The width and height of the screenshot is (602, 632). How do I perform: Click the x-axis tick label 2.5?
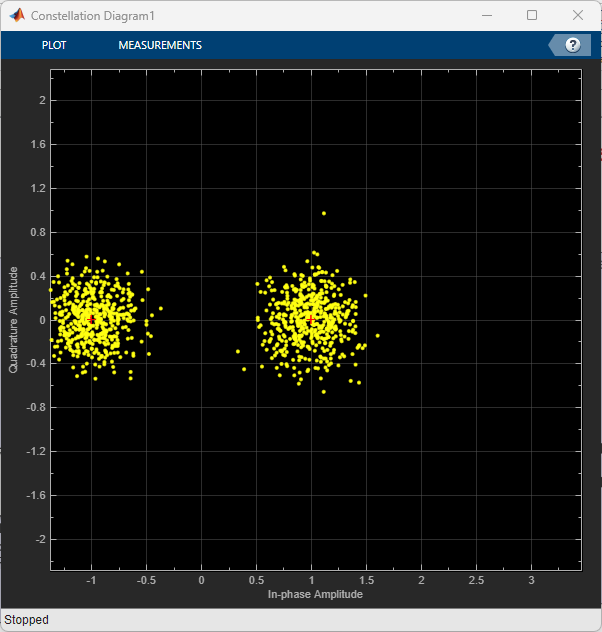click(x=476, y=580)
